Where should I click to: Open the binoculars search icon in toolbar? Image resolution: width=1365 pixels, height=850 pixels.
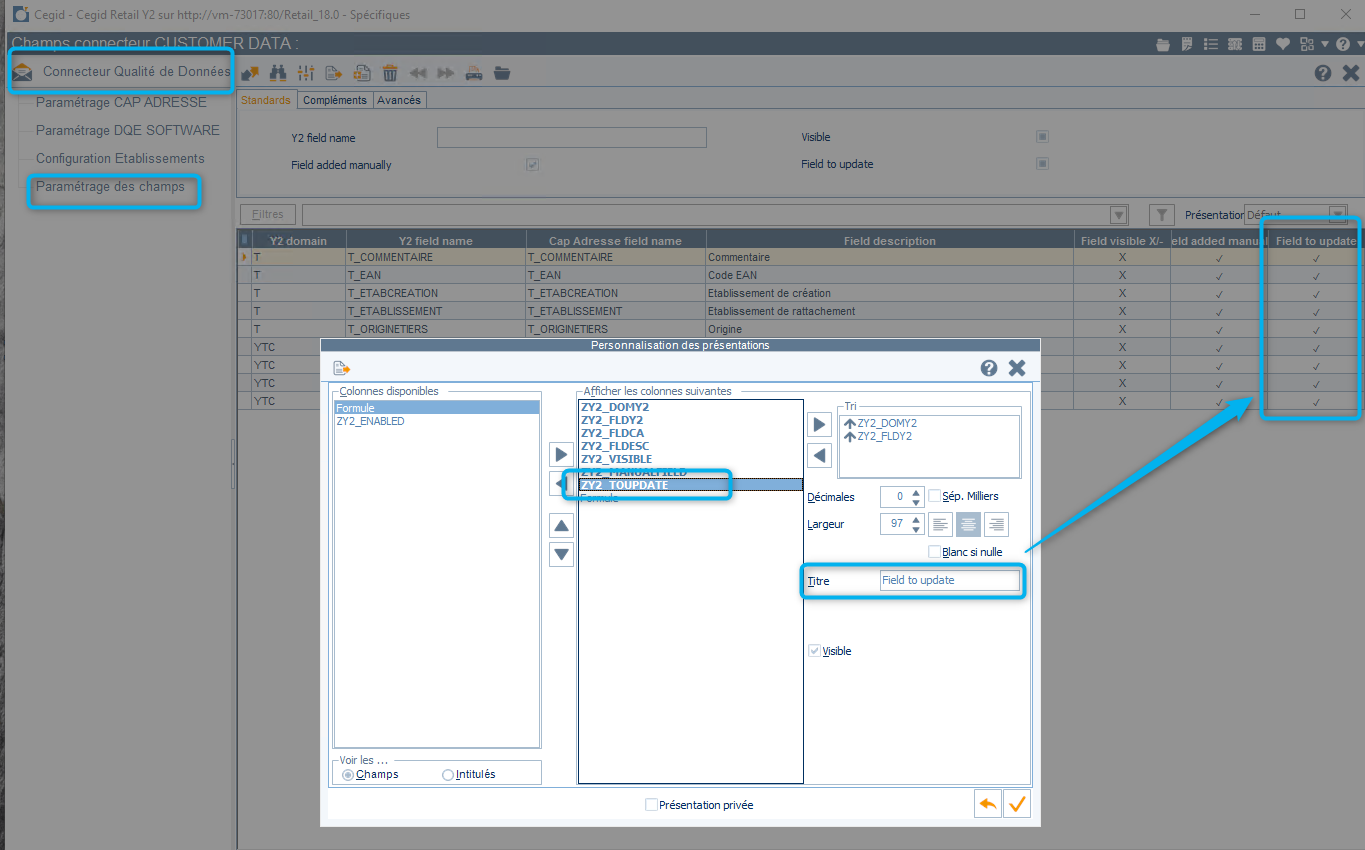(279, 73)
